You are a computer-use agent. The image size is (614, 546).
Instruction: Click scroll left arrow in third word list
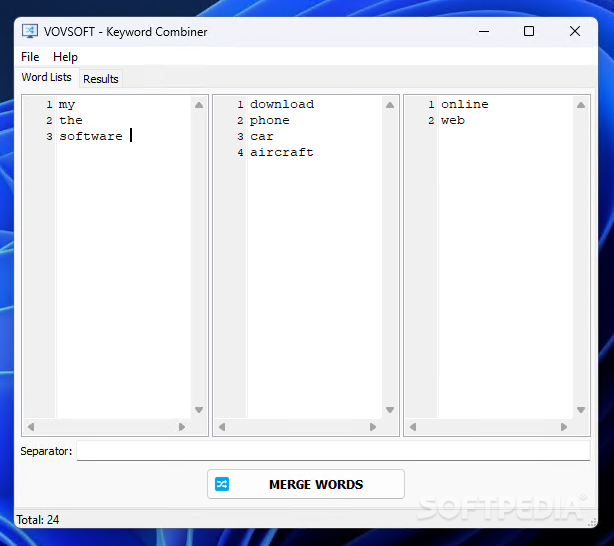point(413,427)
